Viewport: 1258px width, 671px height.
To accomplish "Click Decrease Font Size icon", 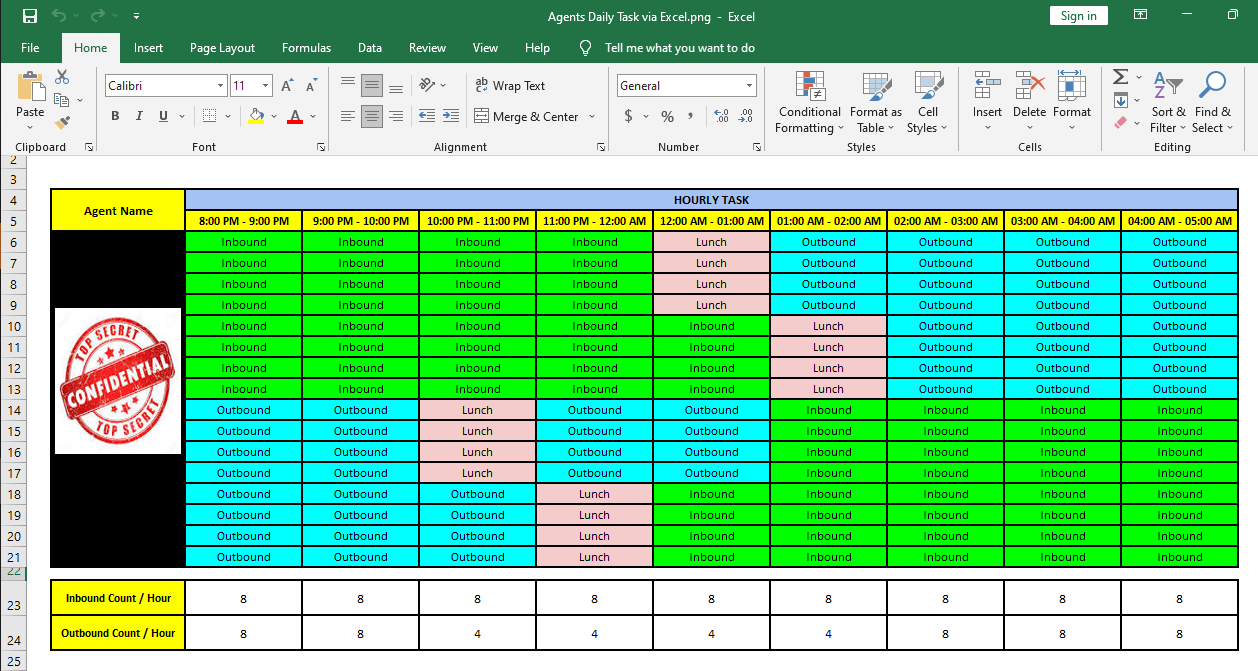I will click(x=312, y=86).
